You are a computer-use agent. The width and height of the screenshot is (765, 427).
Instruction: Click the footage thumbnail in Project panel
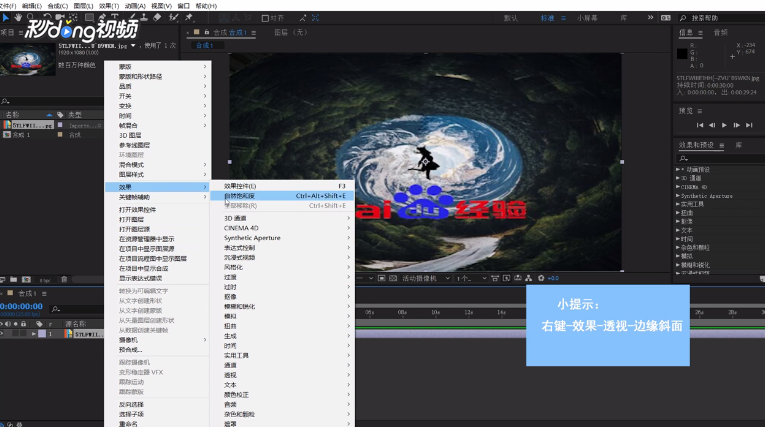tap(27, 60)
